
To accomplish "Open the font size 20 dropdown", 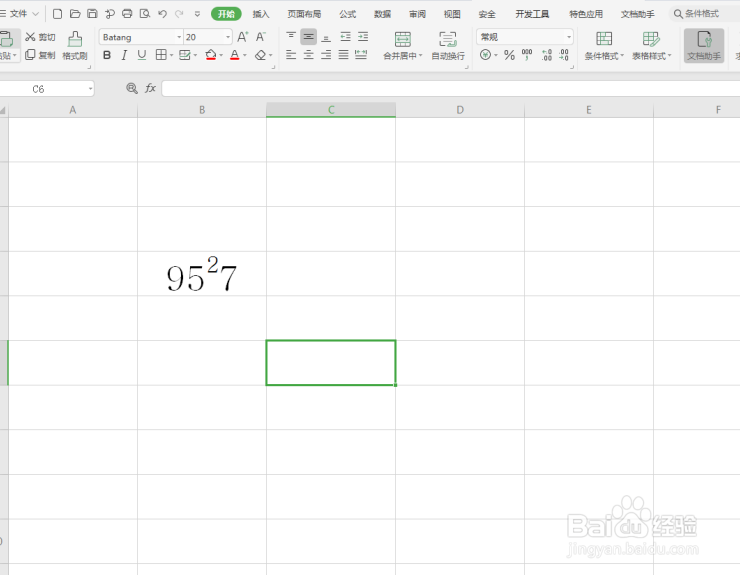I will (x=228, y=37).
